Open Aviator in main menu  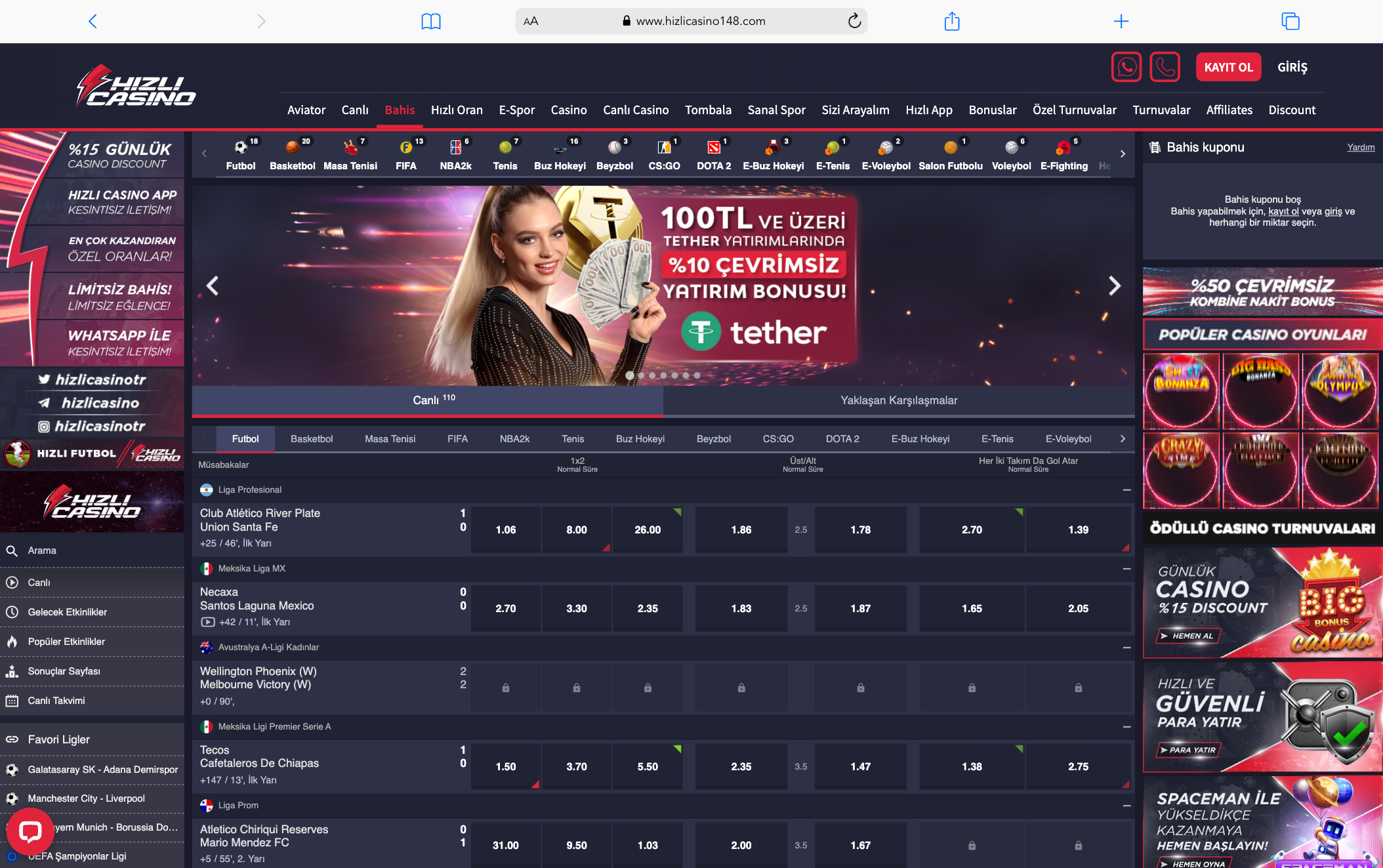(306, 110)
